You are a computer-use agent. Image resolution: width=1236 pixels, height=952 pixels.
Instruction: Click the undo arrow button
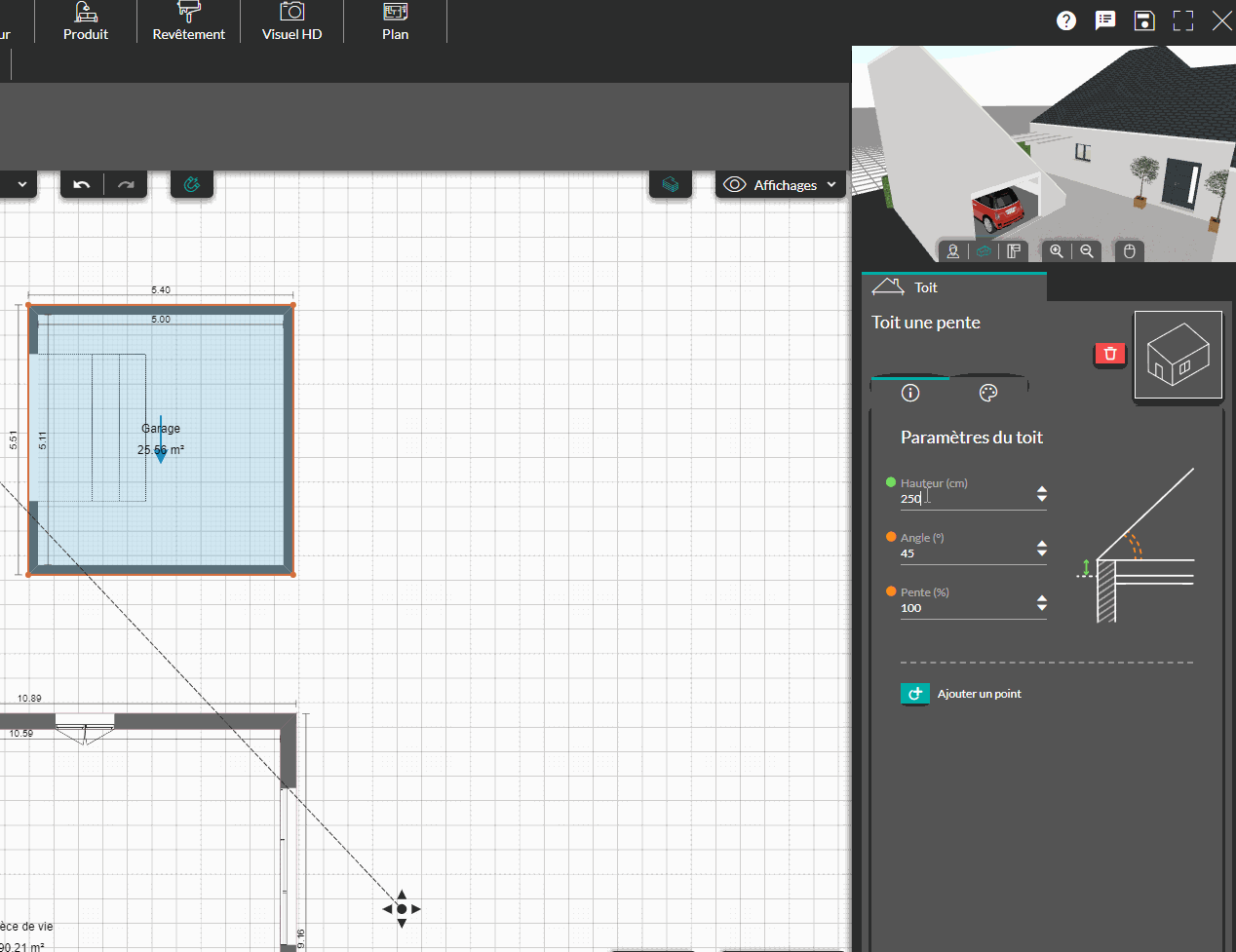pos(82,184)
